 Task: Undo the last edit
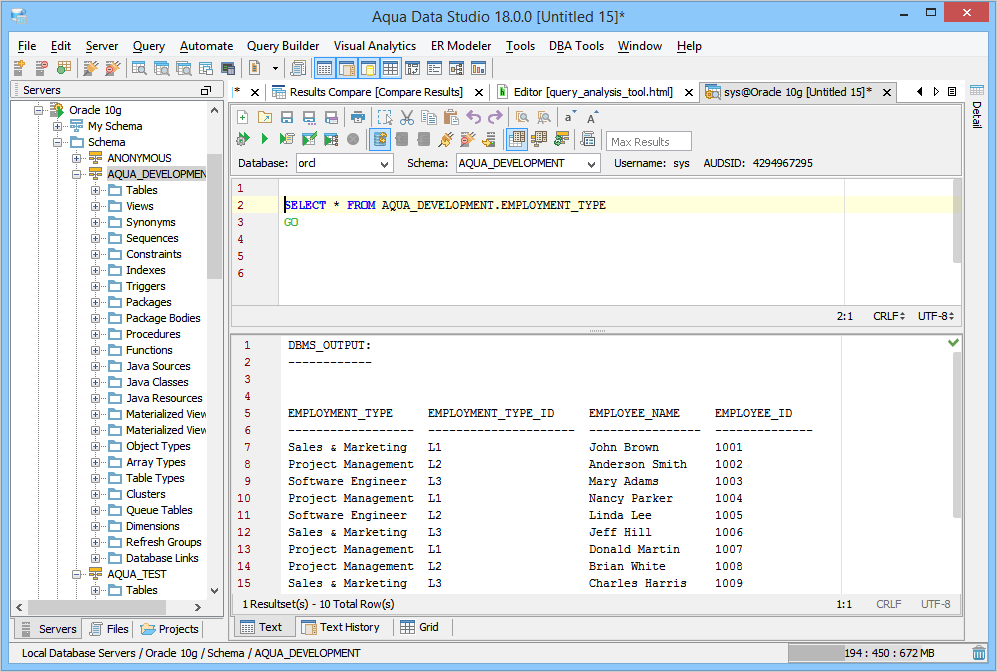click(x=477, y=117)
